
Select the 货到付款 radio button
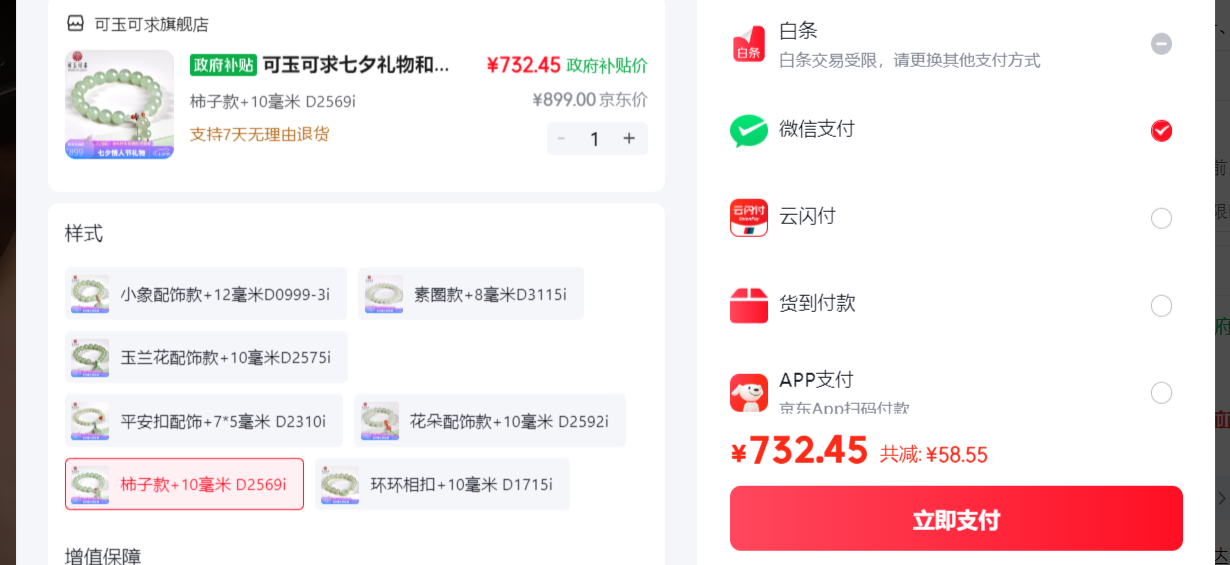(1161, 305)
